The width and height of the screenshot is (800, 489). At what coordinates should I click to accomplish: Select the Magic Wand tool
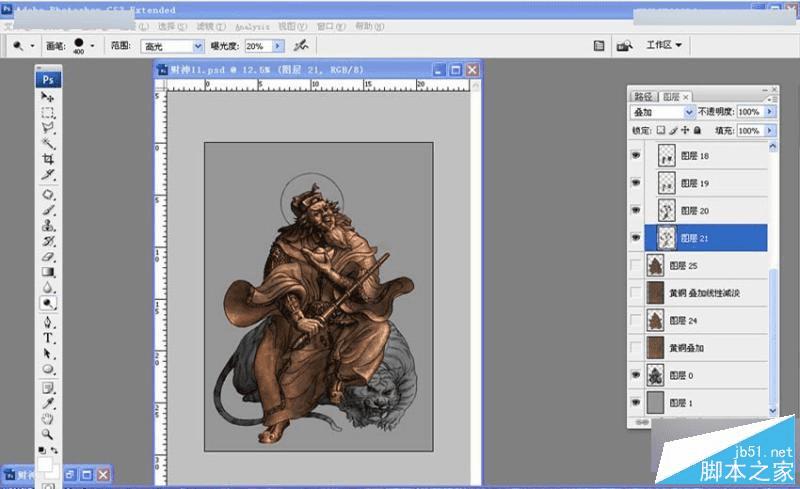[x=48, y=144]
